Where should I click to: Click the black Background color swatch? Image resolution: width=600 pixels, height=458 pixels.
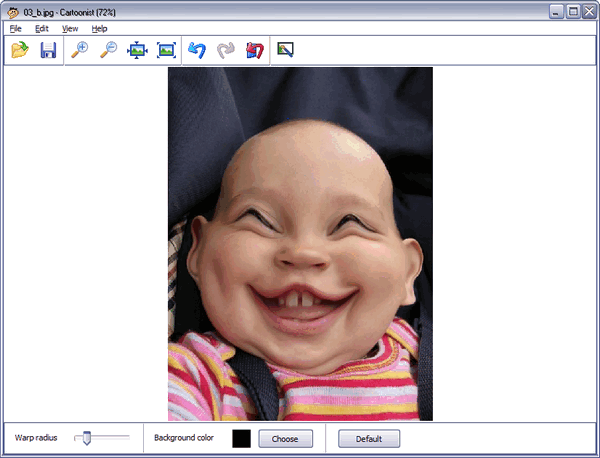click(241, 438)
